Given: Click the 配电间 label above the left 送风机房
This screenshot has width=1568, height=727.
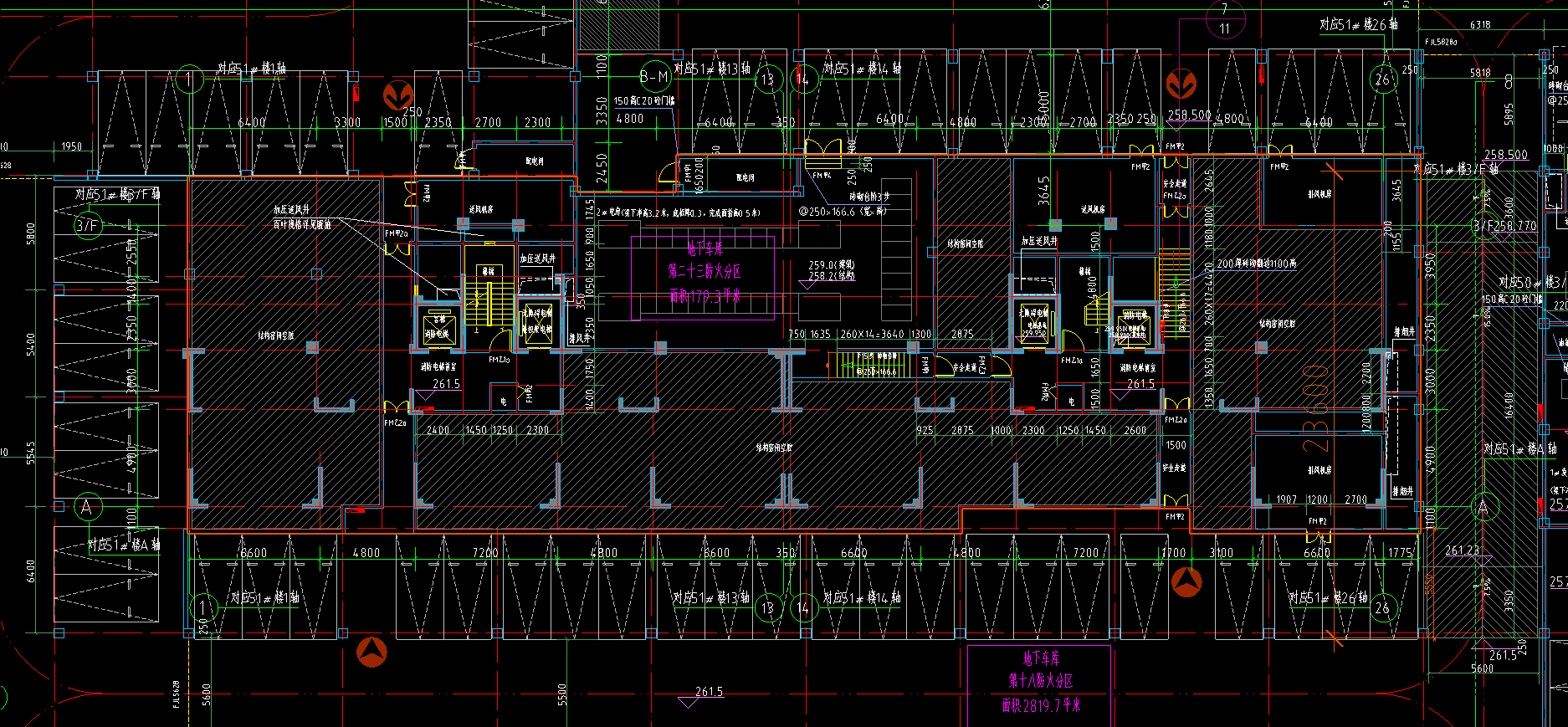Looking at the screenshot, I should (535, 161).
